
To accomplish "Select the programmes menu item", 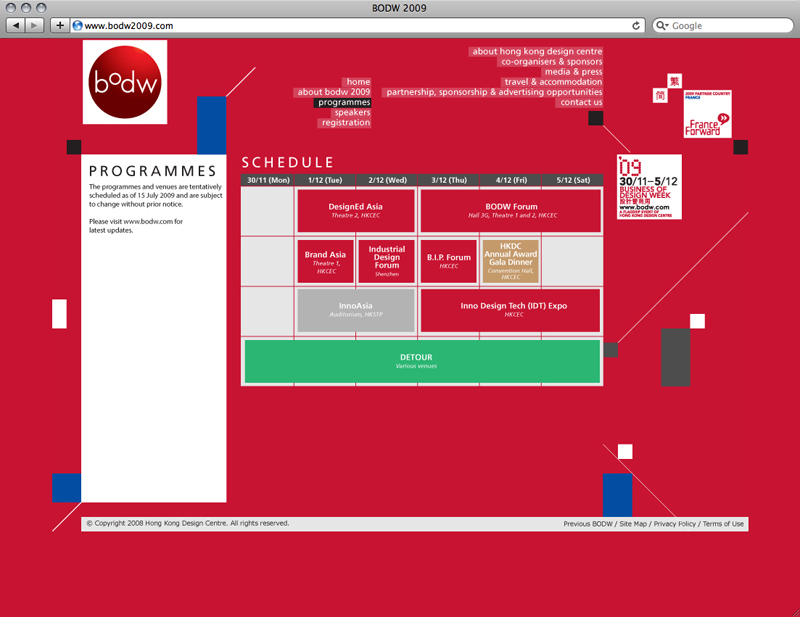I will tap(344, 102).
